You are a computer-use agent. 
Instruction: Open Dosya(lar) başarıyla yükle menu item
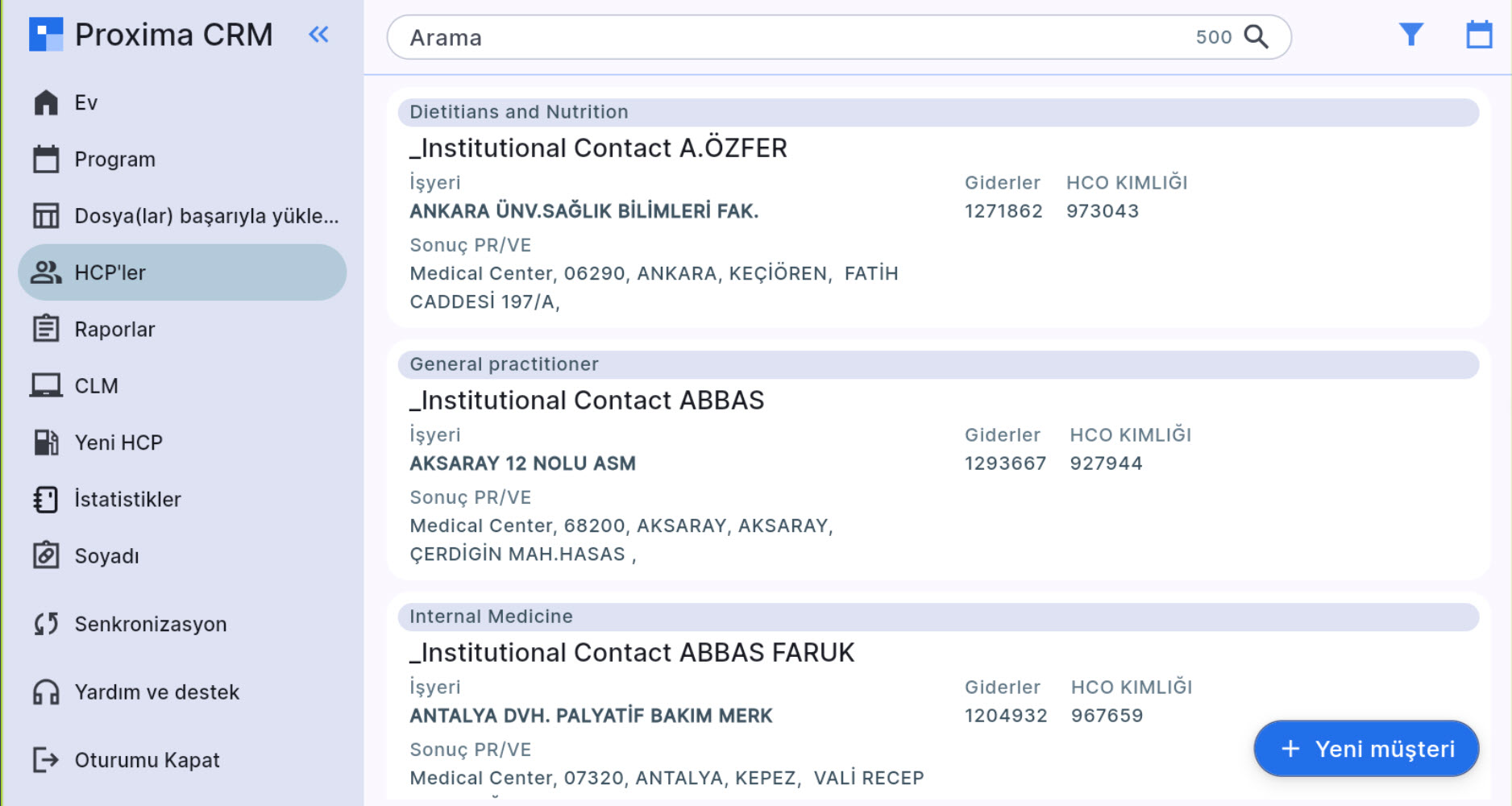206,216
